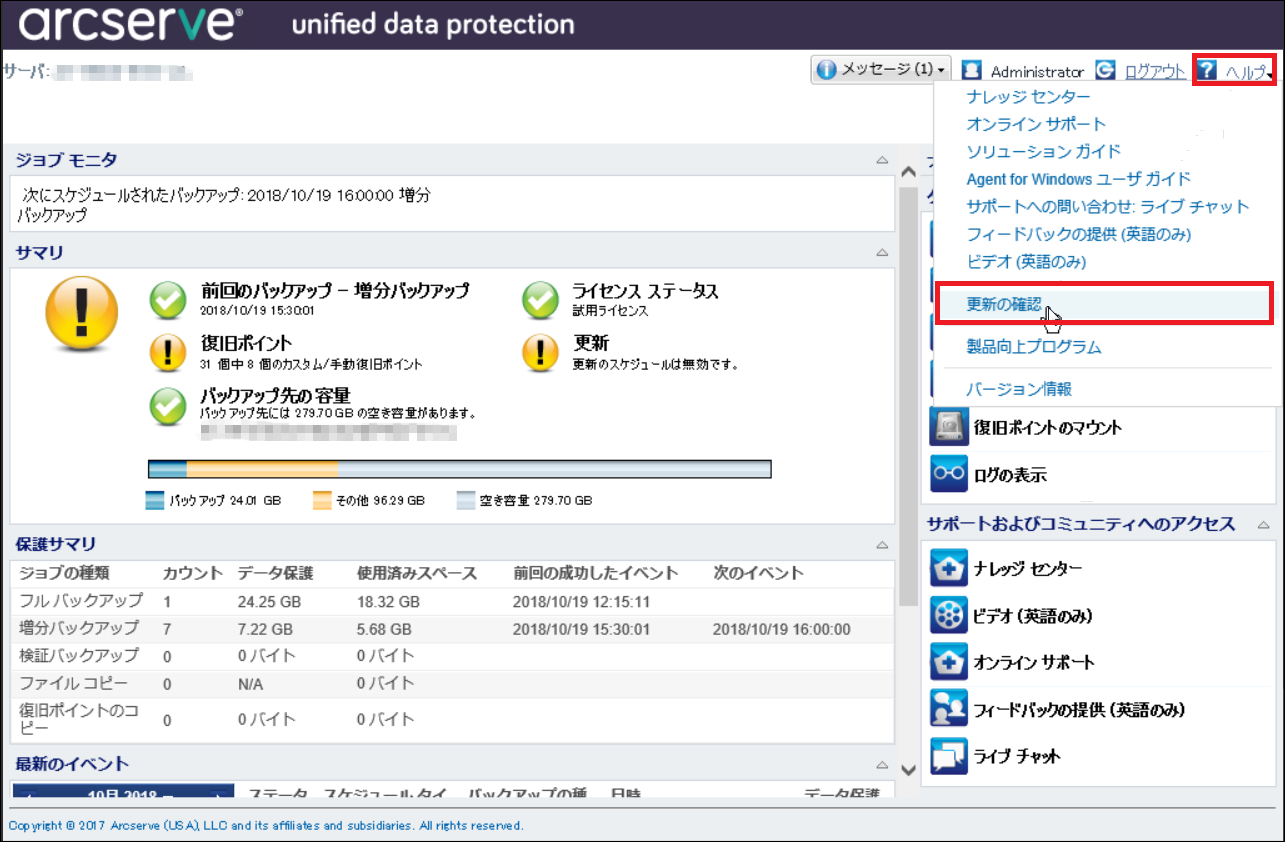The width and height of the screenshot is (1285, 842).
Task: Click yellow warning icon beside 更新
Action: [541, 352]
